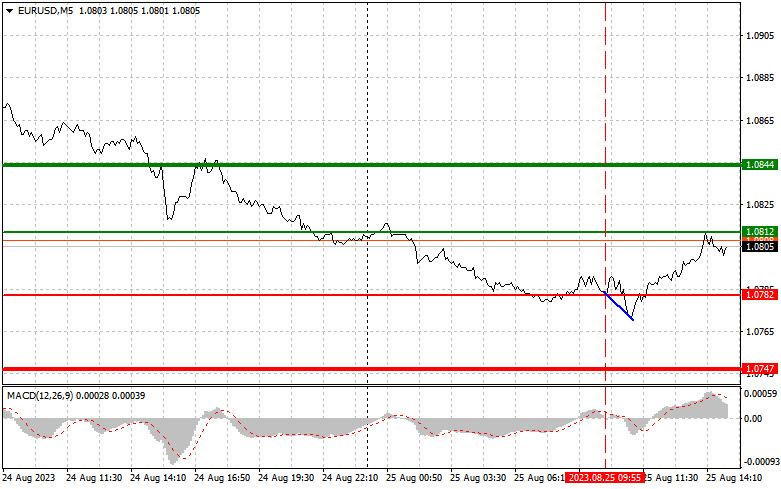Select the 24 Aug 19:30 time axis label
Image resolution: width=781 pixels, height=489 pixels.
pyautogui.click(x=286, y=478)
